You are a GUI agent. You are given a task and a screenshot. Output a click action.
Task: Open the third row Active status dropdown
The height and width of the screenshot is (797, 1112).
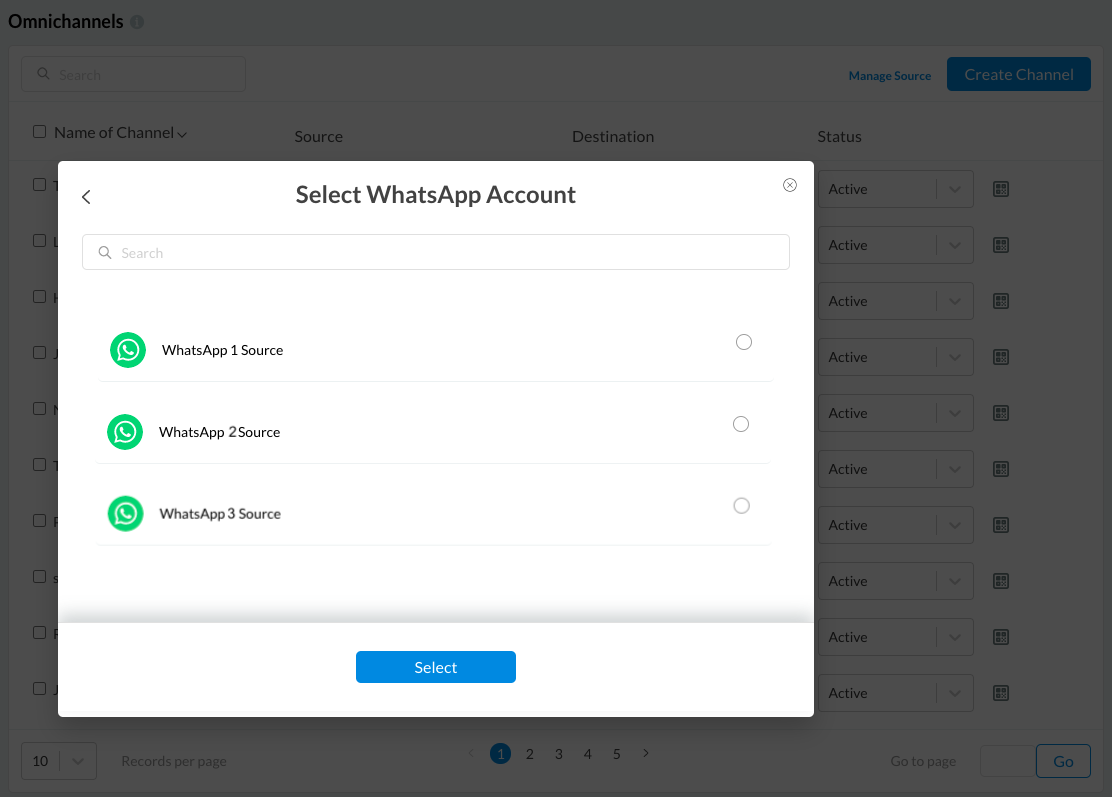click(x=896, y=301)
